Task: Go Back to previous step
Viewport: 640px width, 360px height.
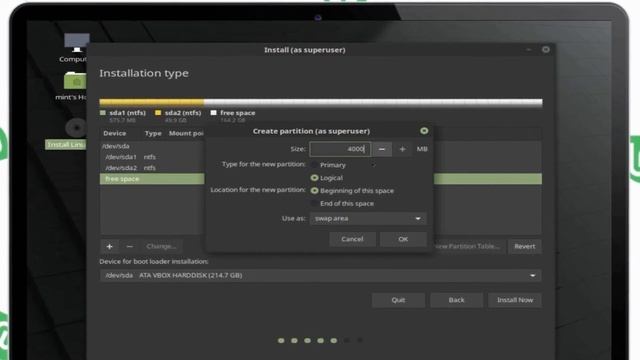Action: (x=456, y=300)
